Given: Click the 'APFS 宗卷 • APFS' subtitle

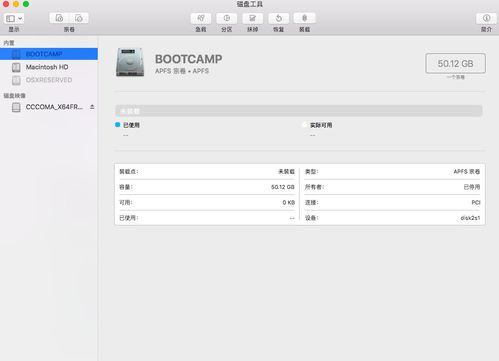Looking at the screenshot, I should coord(182,71).
